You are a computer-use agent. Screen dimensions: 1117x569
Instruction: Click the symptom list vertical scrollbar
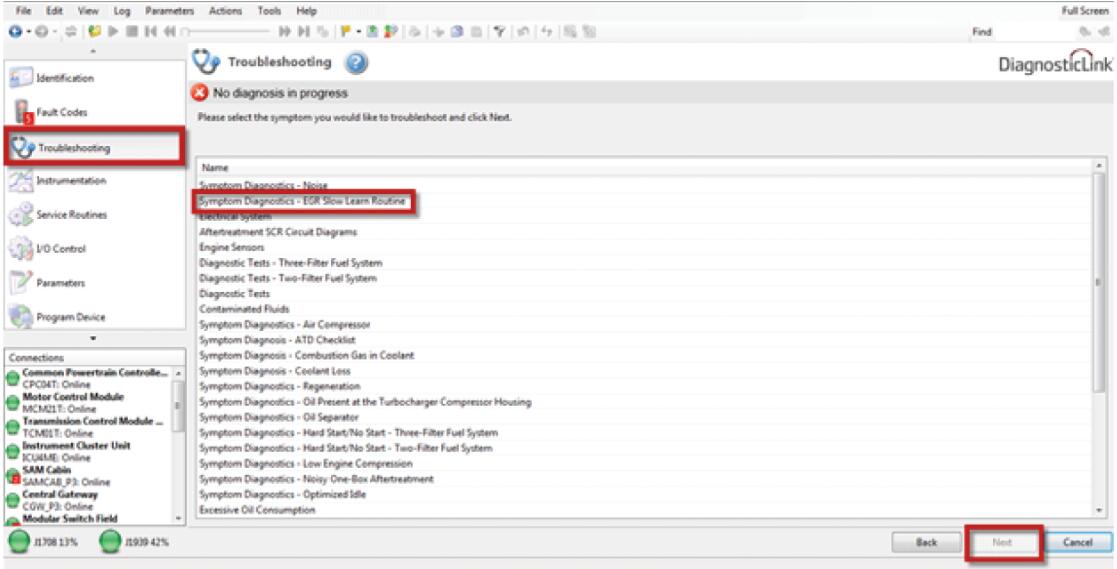coord(1098,281)
